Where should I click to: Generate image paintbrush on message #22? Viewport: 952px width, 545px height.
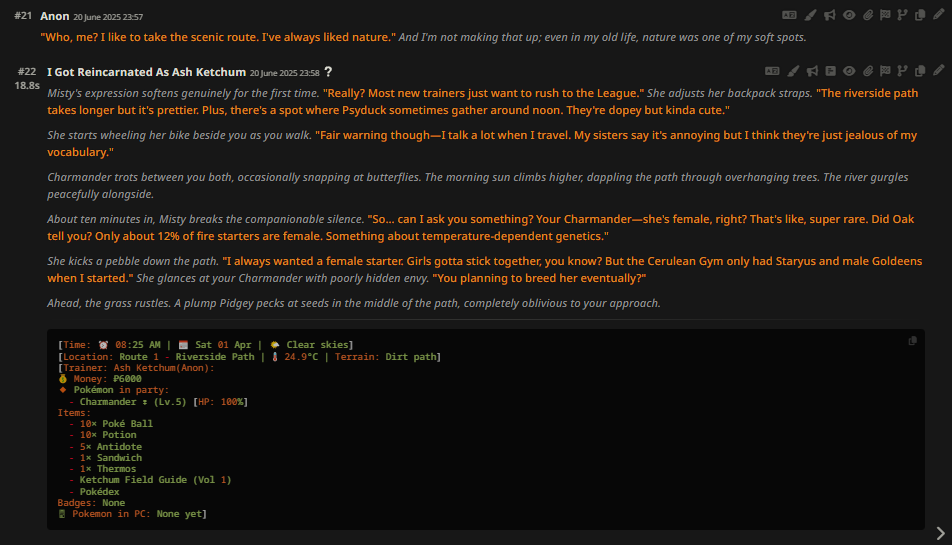[x=794, y=71]
